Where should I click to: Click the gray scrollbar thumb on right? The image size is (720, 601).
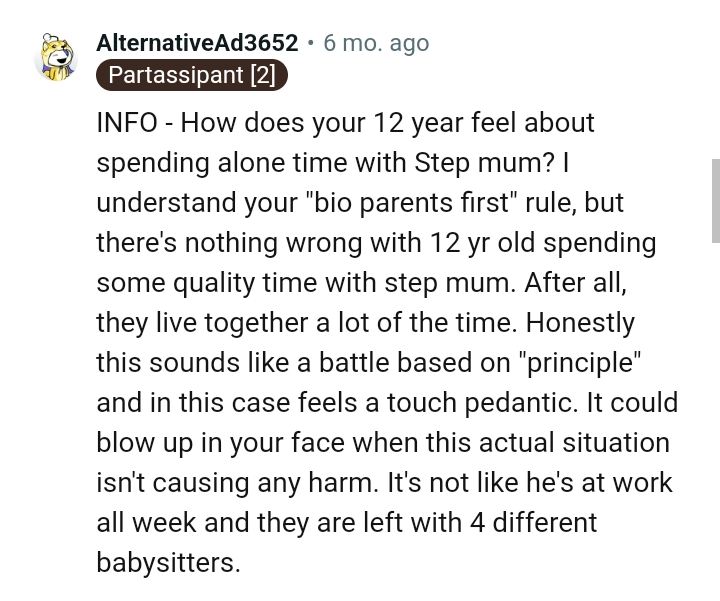pos(715,201)
